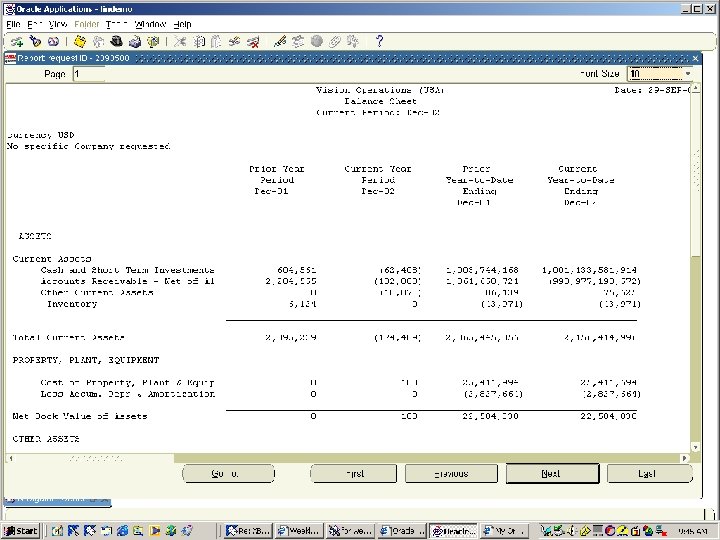This screenshot has height=540, width=720.
Task: Click the report vertical scrollbar down arrow
Action: point(696,447)
